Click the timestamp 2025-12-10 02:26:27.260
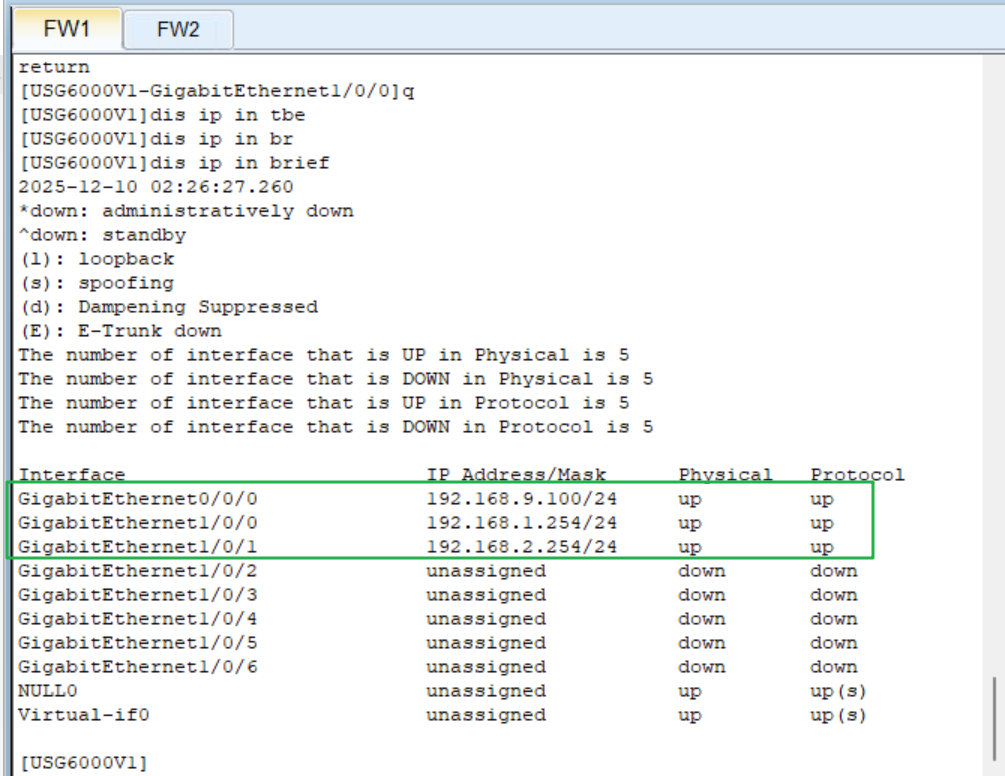Image resolution: width=1005 pixels, height=776 pixels. click(x=156, y=187)
